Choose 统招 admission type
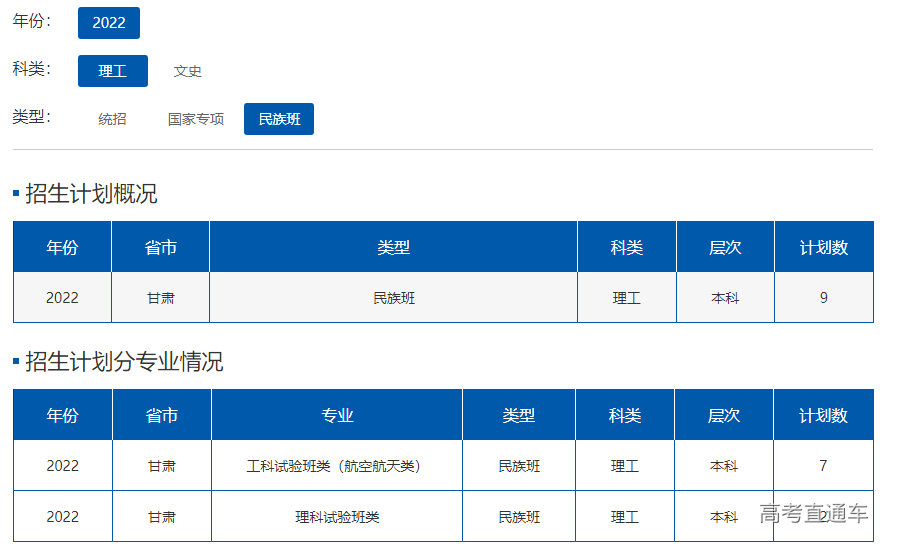 pyautogui.click(x=112, y=119)
